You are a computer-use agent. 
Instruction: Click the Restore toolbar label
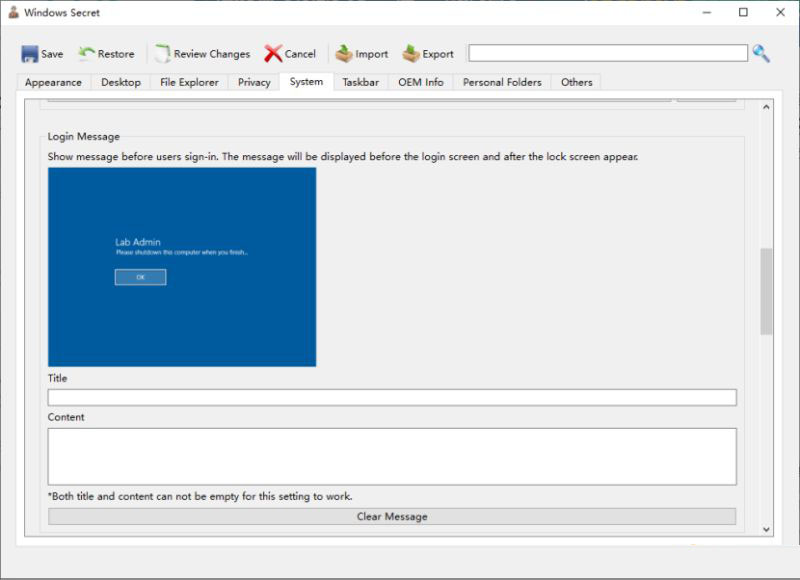click(x=116, y=54)
